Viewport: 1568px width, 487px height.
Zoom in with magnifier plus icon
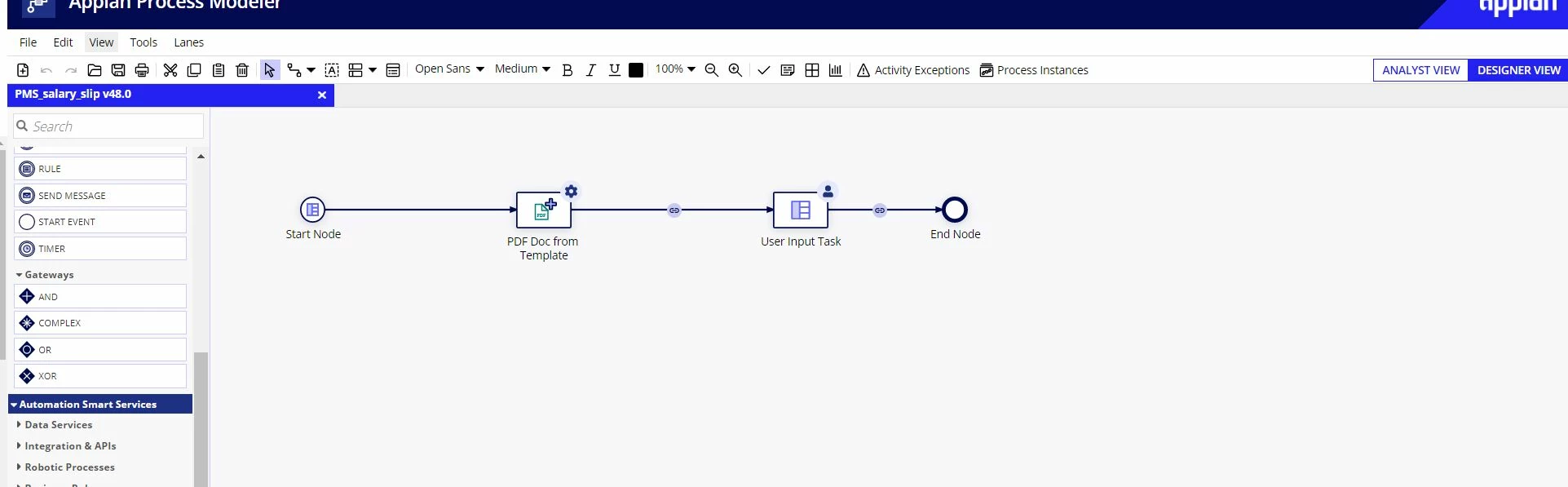[735, 70]
